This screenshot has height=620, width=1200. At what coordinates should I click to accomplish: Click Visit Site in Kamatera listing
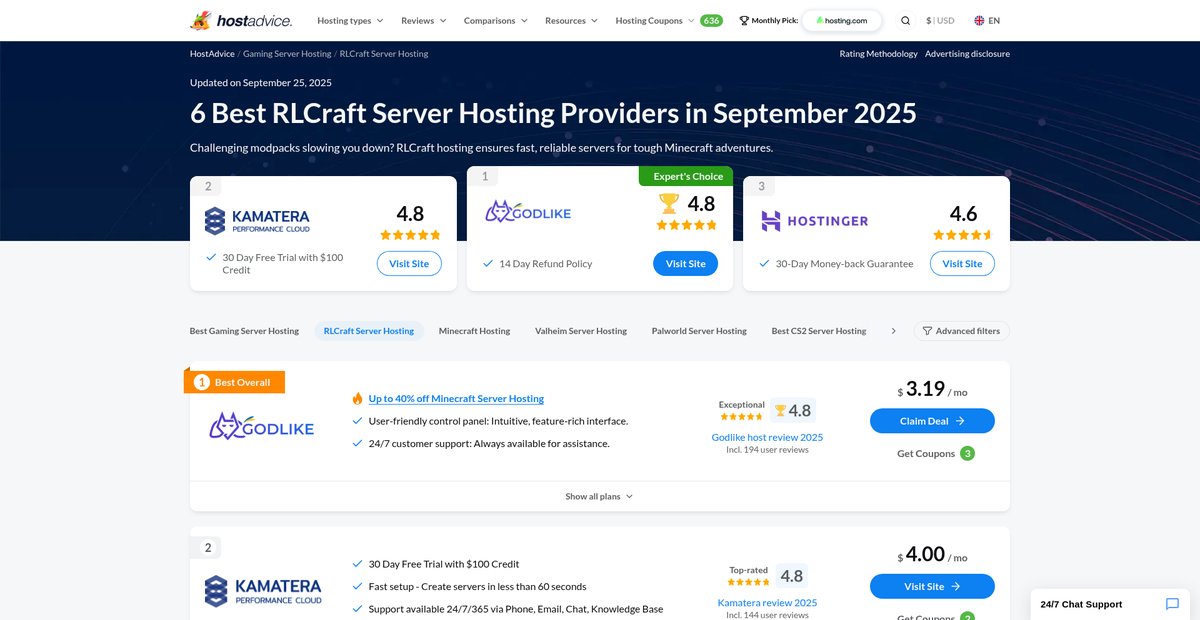coord(932,587)
